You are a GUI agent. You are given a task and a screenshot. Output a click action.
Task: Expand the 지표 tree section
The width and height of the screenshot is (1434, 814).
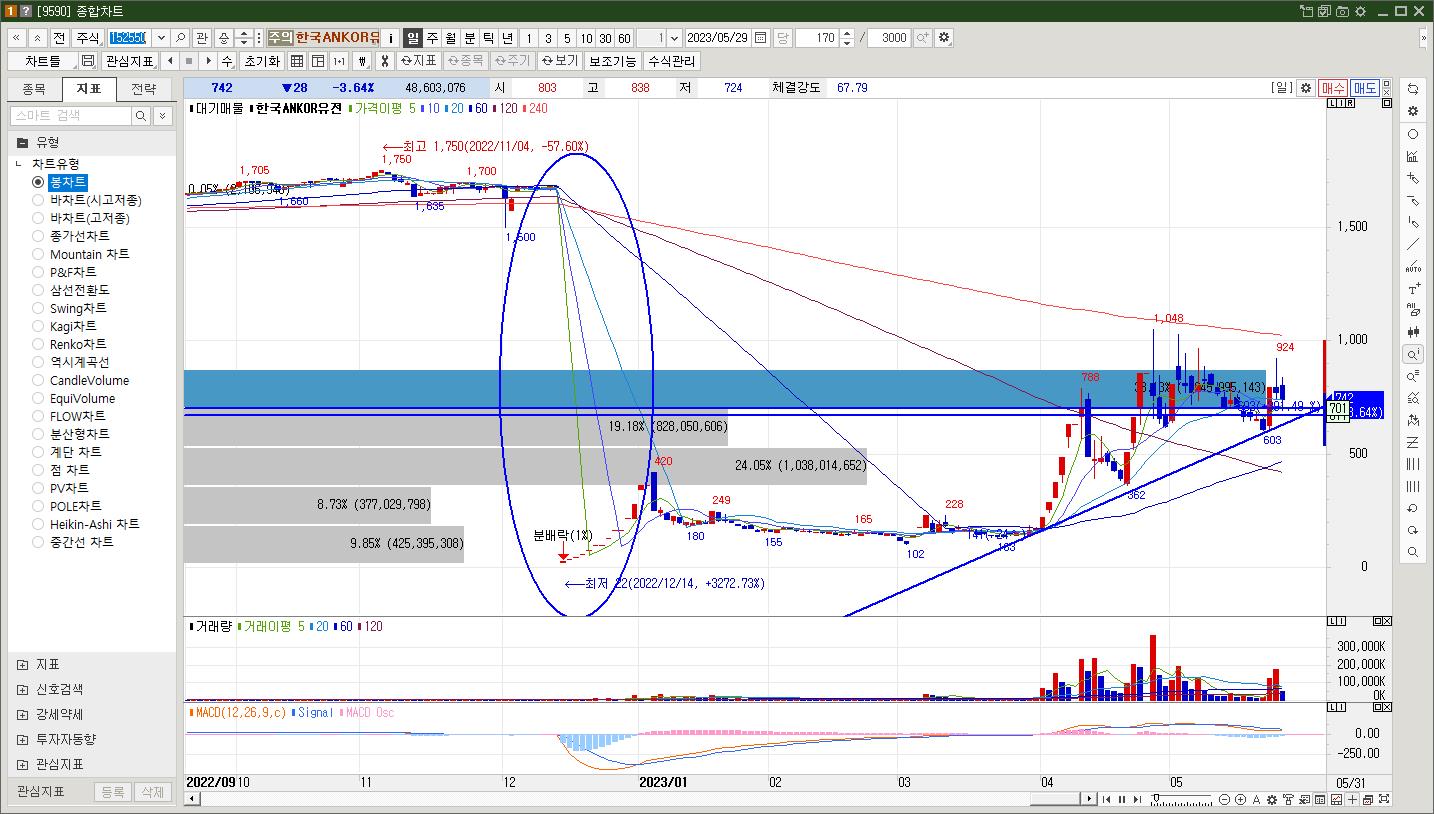pos(22,664)
